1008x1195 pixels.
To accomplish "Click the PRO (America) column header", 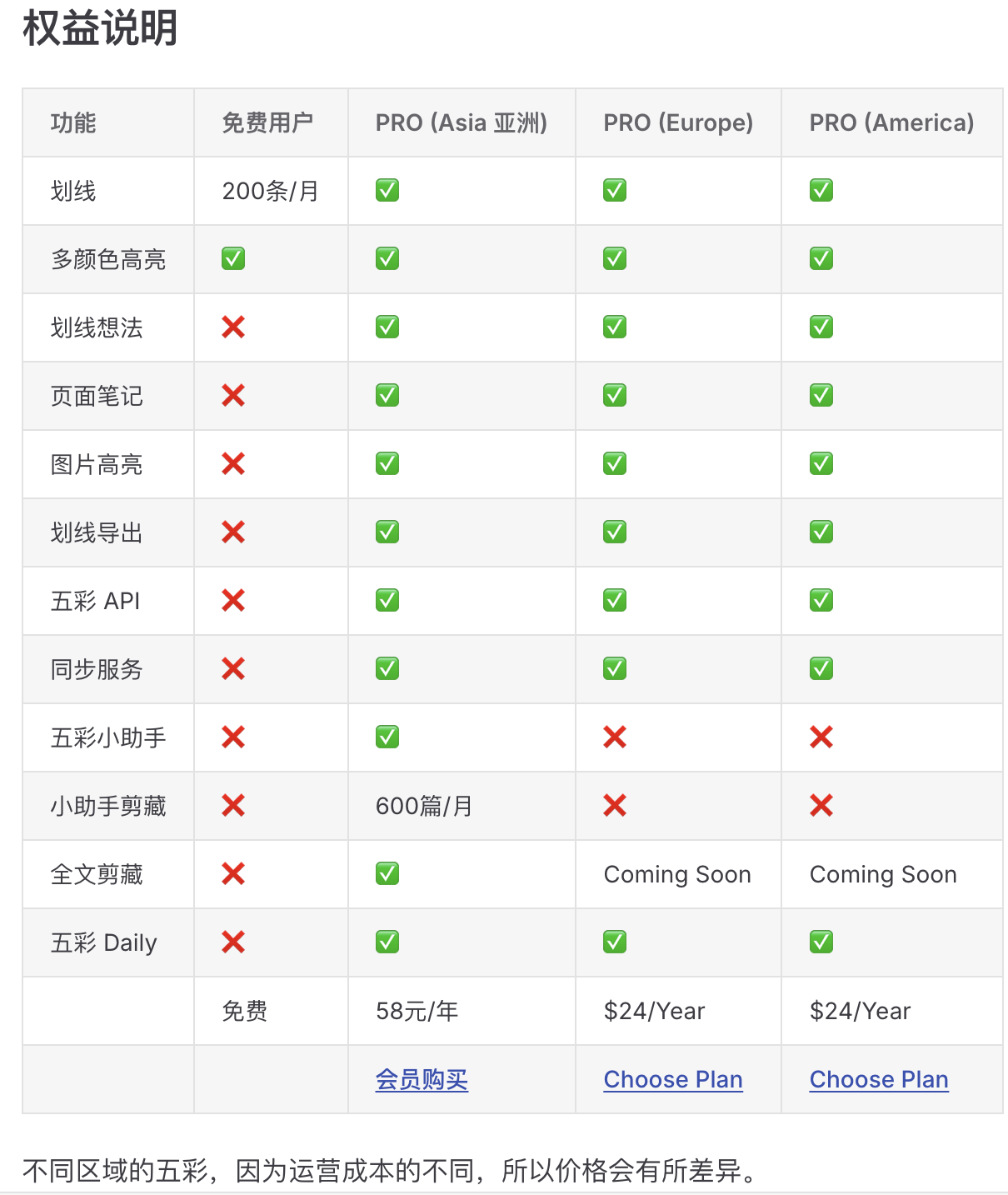I will coord(891,123).
